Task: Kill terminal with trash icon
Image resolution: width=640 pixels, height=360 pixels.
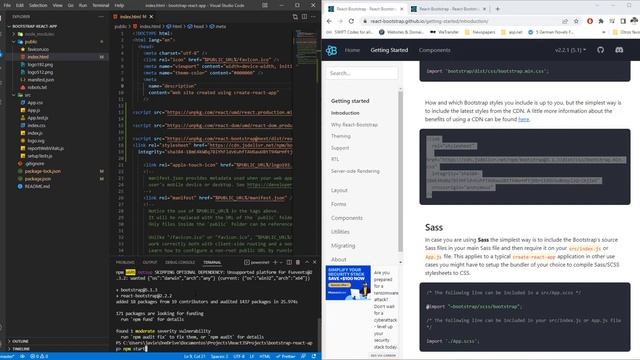Action: (x=298, y=262)
